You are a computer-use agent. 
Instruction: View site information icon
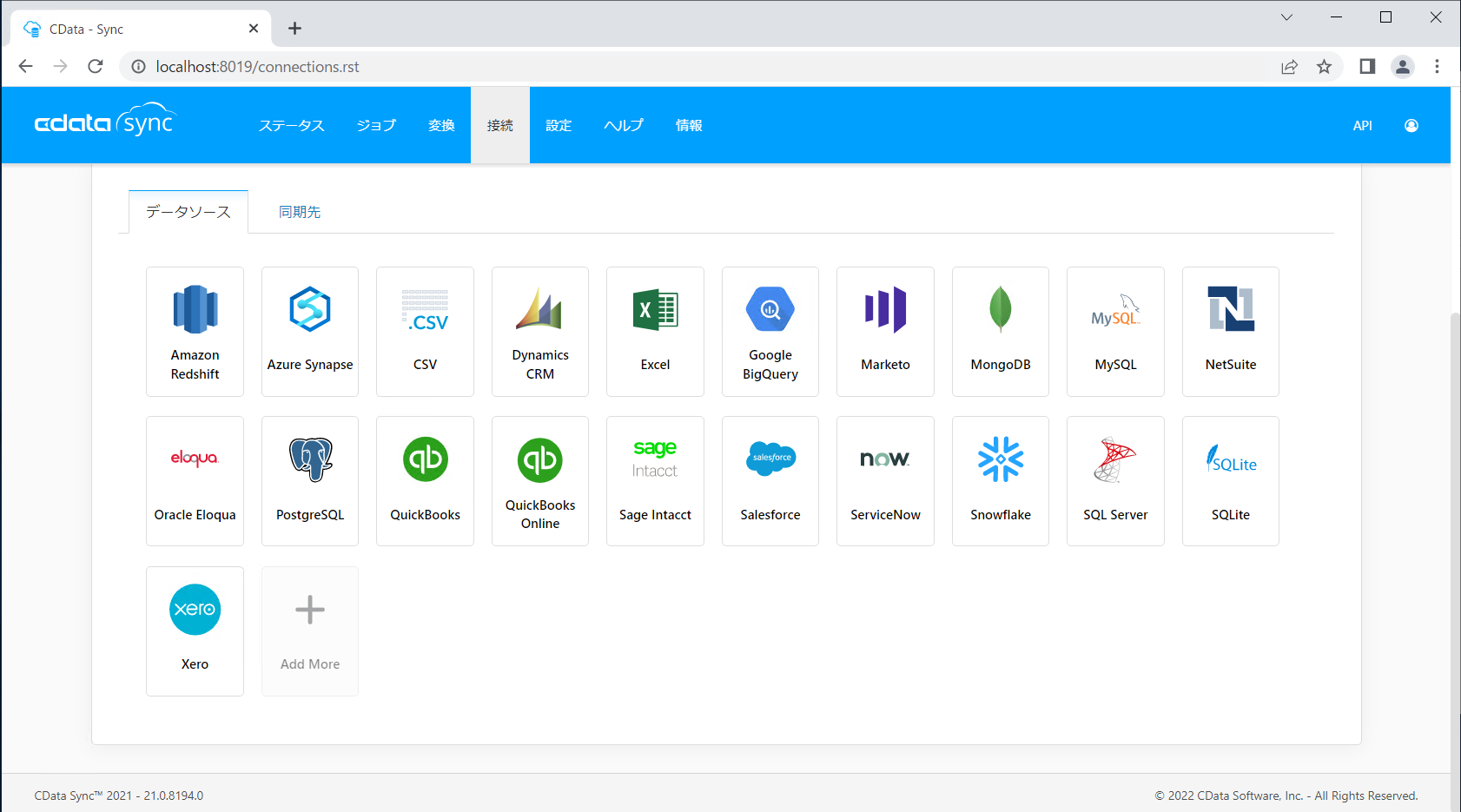[x=138, y=67]
